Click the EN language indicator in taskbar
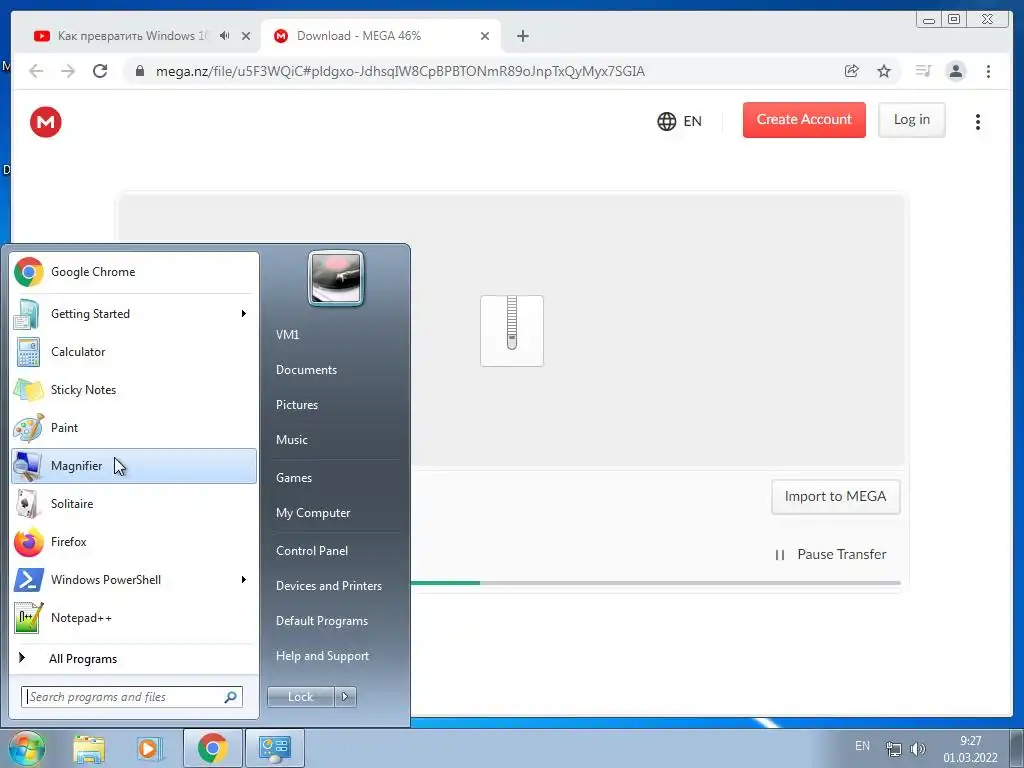The height and width of the screenshot is (768, 1024). [862, 745]
